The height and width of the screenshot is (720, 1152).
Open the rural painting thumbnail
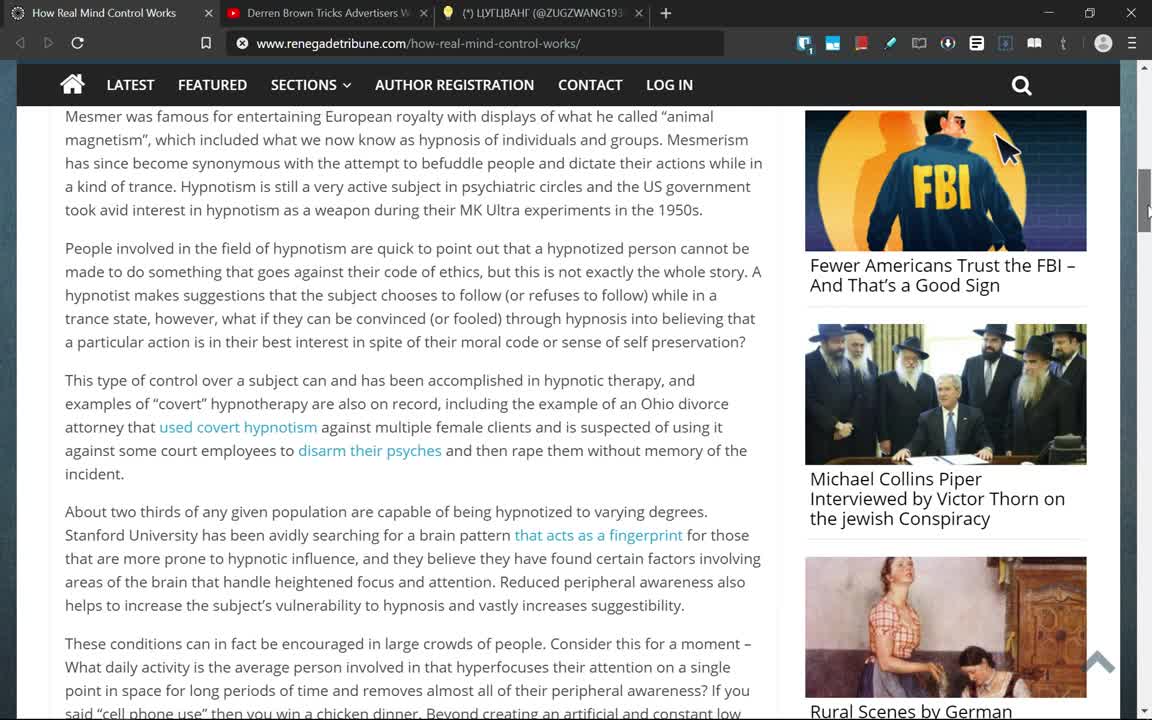[946, 627]
